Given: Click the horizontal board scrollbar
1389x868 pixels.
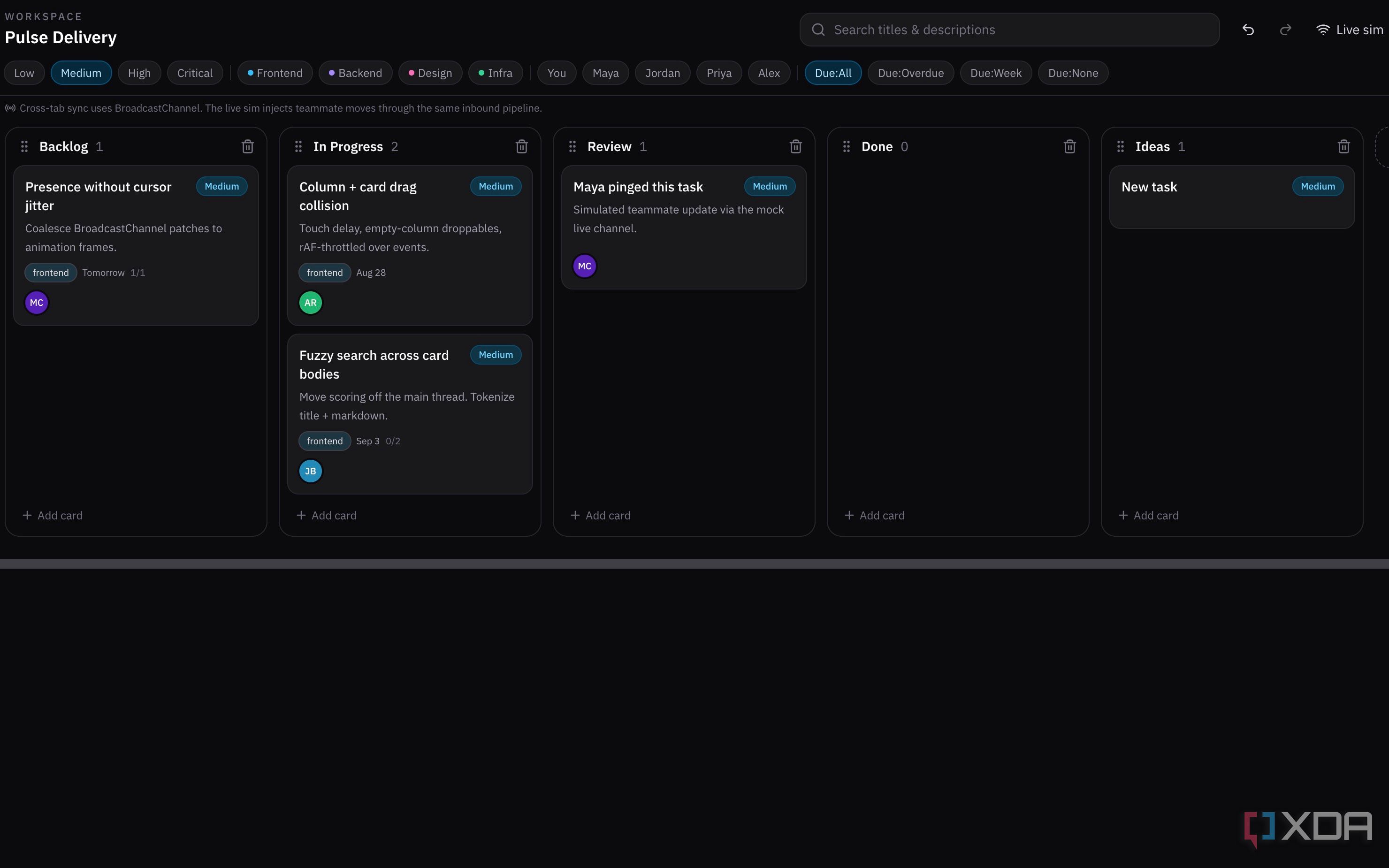Looking at the screenshot, I should tap(694, 564).
